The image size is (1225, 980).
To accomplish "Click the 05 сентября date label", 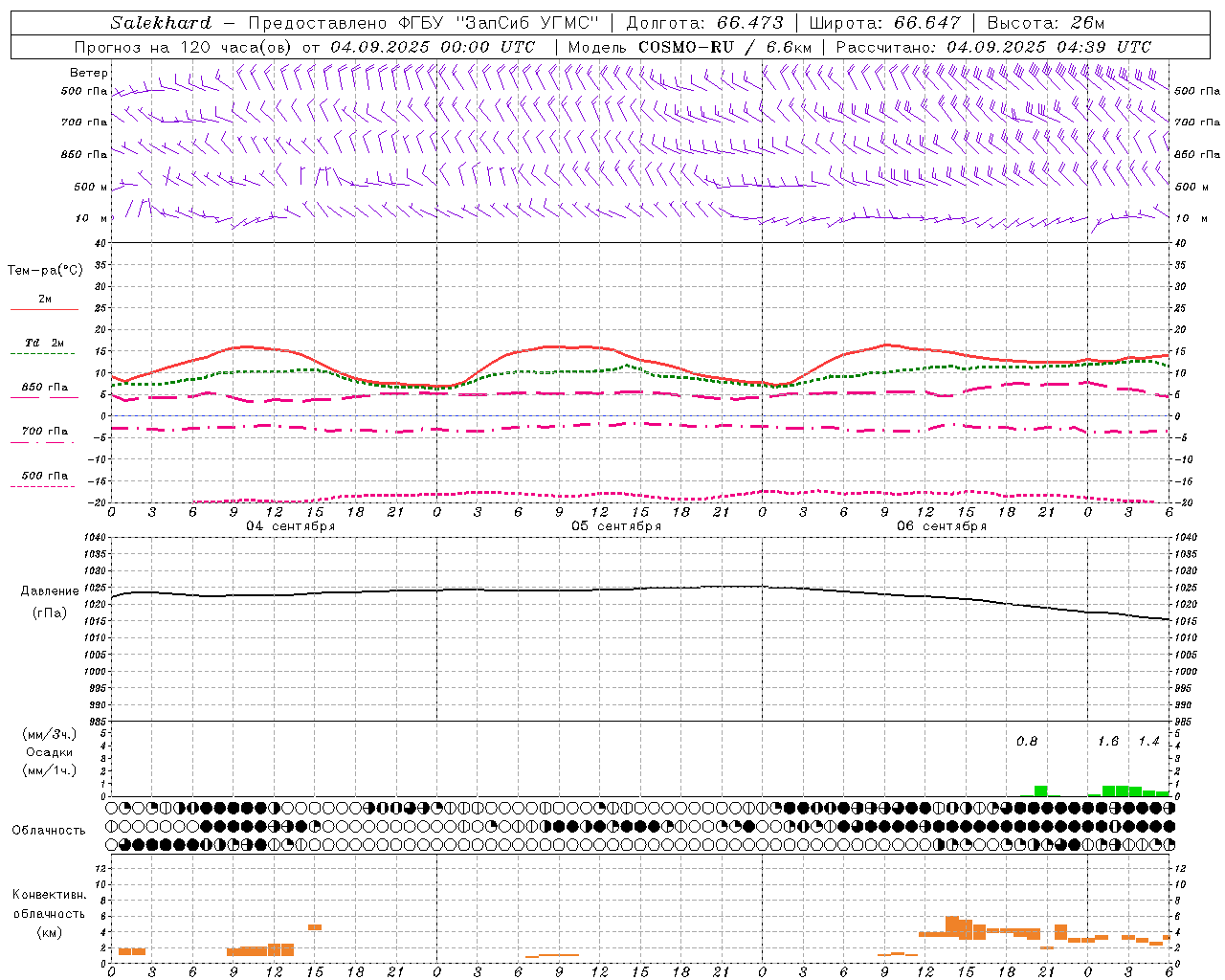I will [616, 526].
